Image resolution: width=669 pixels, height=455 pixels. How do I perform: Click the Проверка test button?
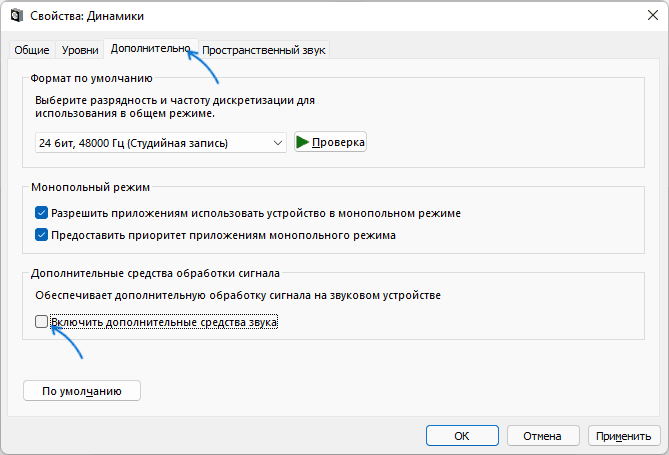tap(330, 142)
